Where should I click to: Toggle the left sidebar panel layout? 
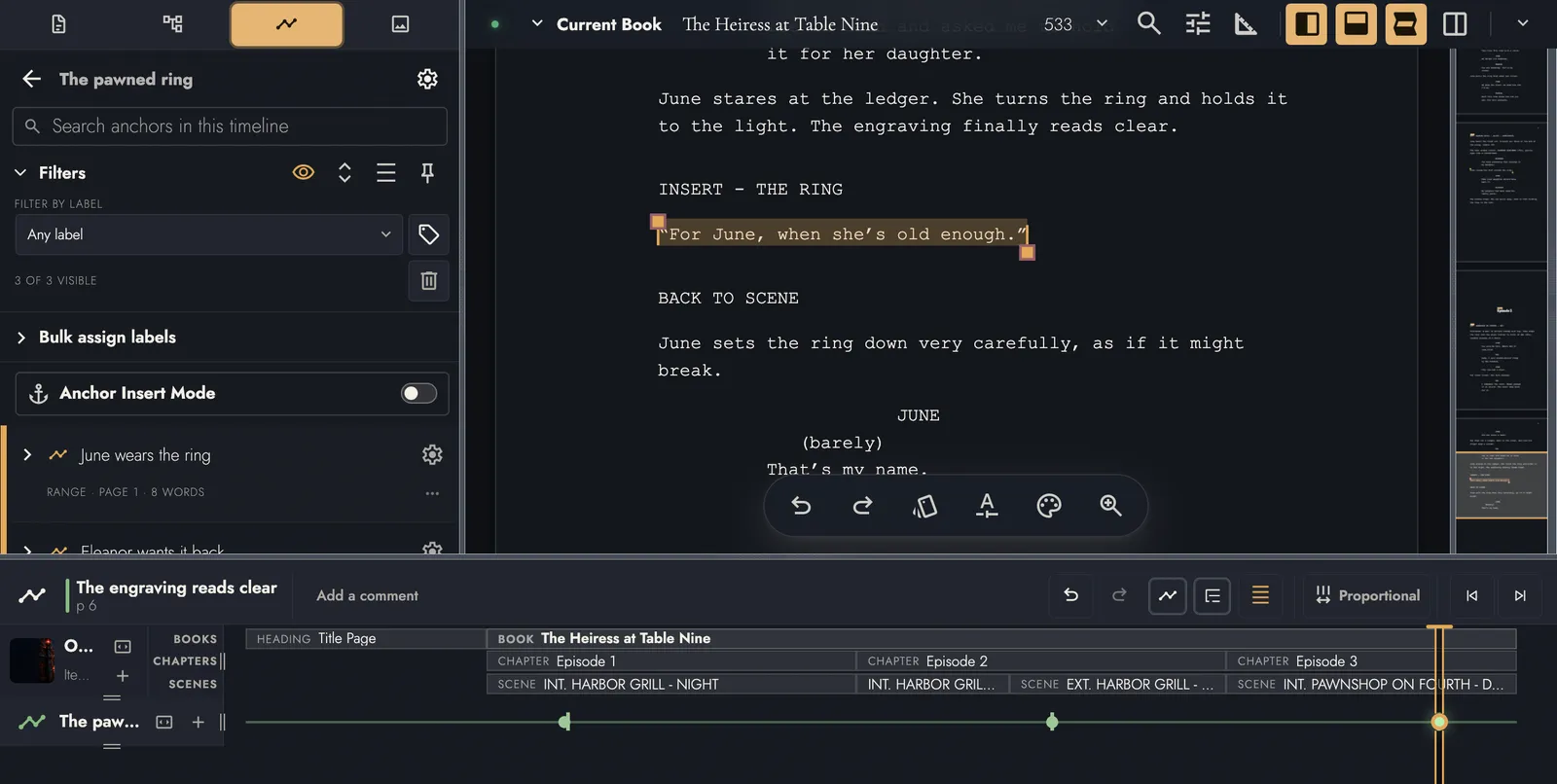click(x=1307, y=24)
